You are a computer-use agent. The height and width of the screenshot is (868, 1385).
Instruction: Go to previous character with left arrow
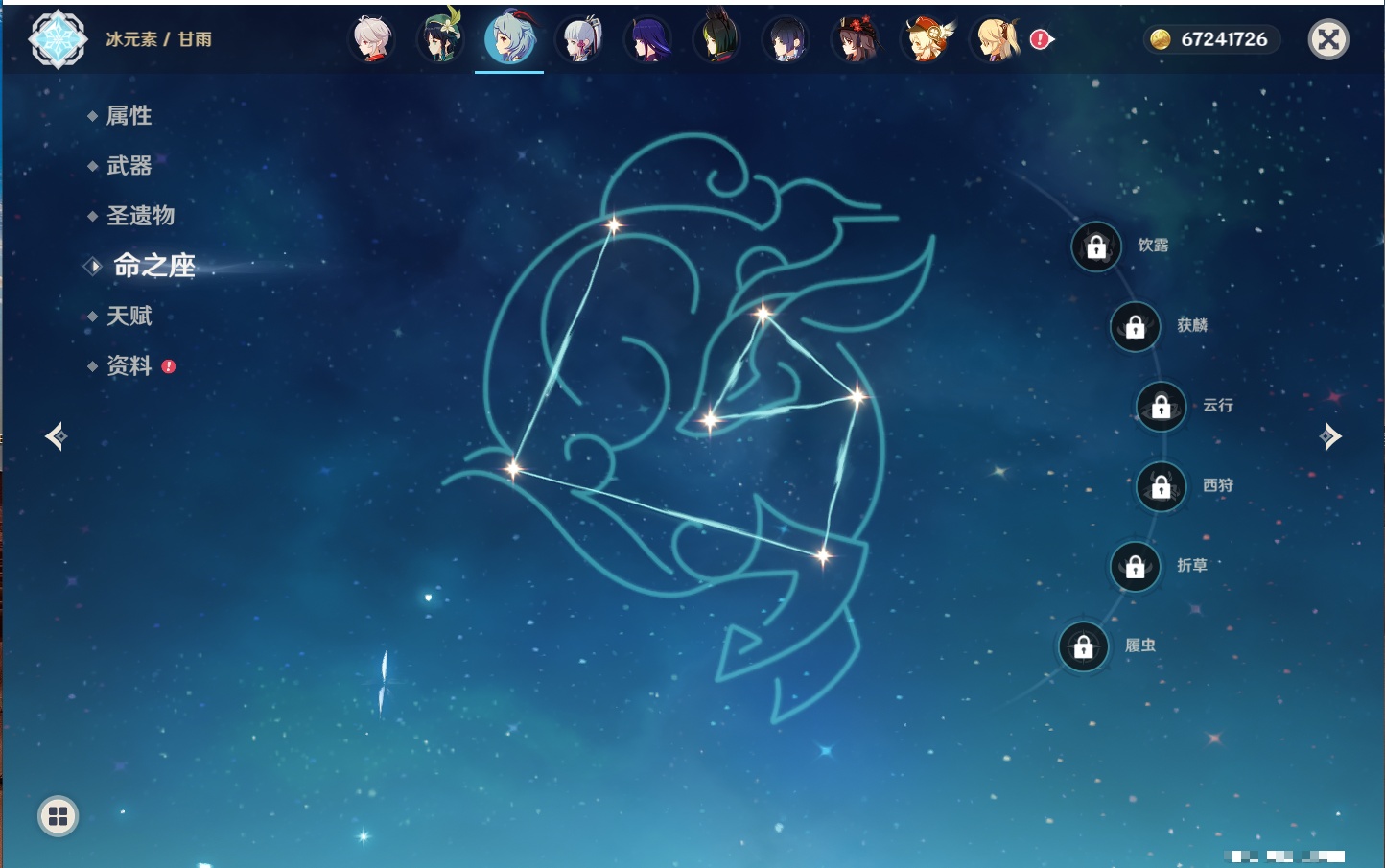tap(56, 436)
